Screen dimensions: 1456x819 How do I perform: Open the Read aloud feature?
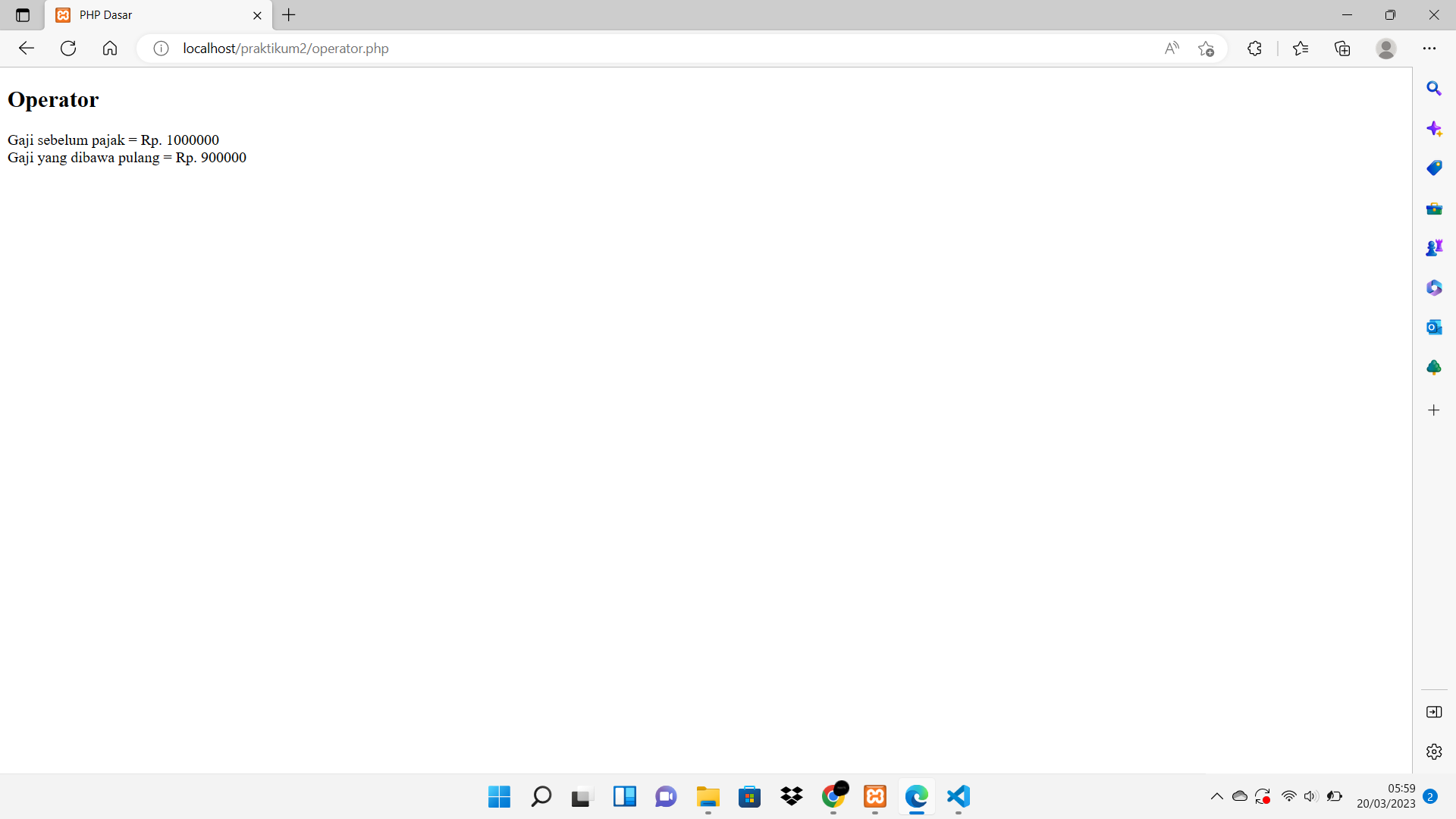(x=1172, y=49)
